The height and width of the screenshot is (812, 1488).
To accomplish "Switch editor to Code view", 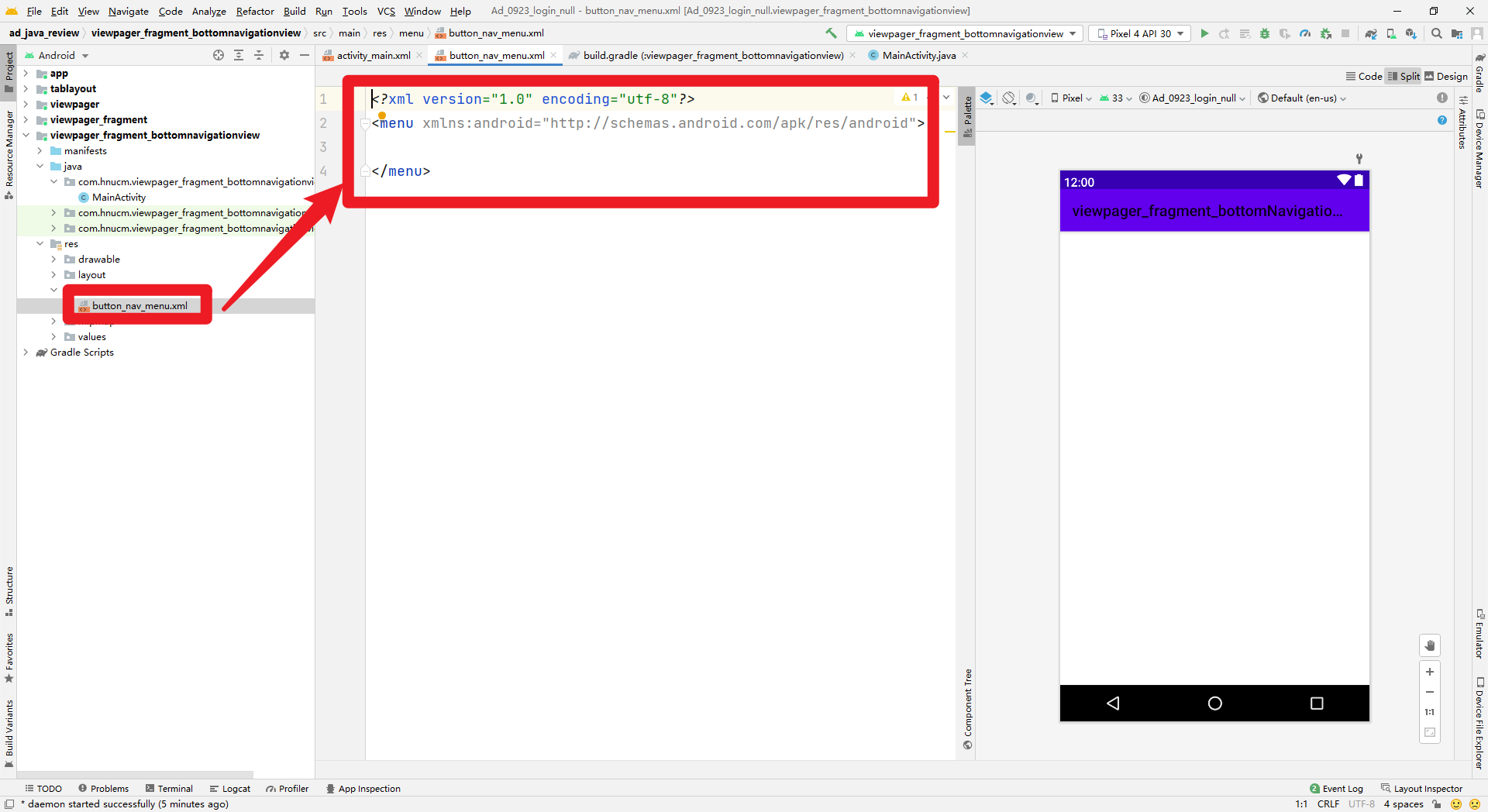I will pos(1364,76).
